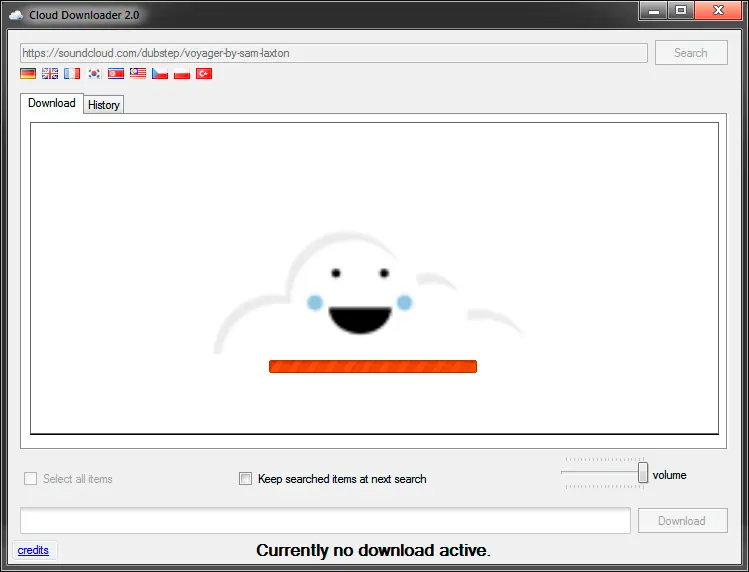Close the Cloud Downloader window
The width and height of the screenshot is (749, 572).
point(718,11)
